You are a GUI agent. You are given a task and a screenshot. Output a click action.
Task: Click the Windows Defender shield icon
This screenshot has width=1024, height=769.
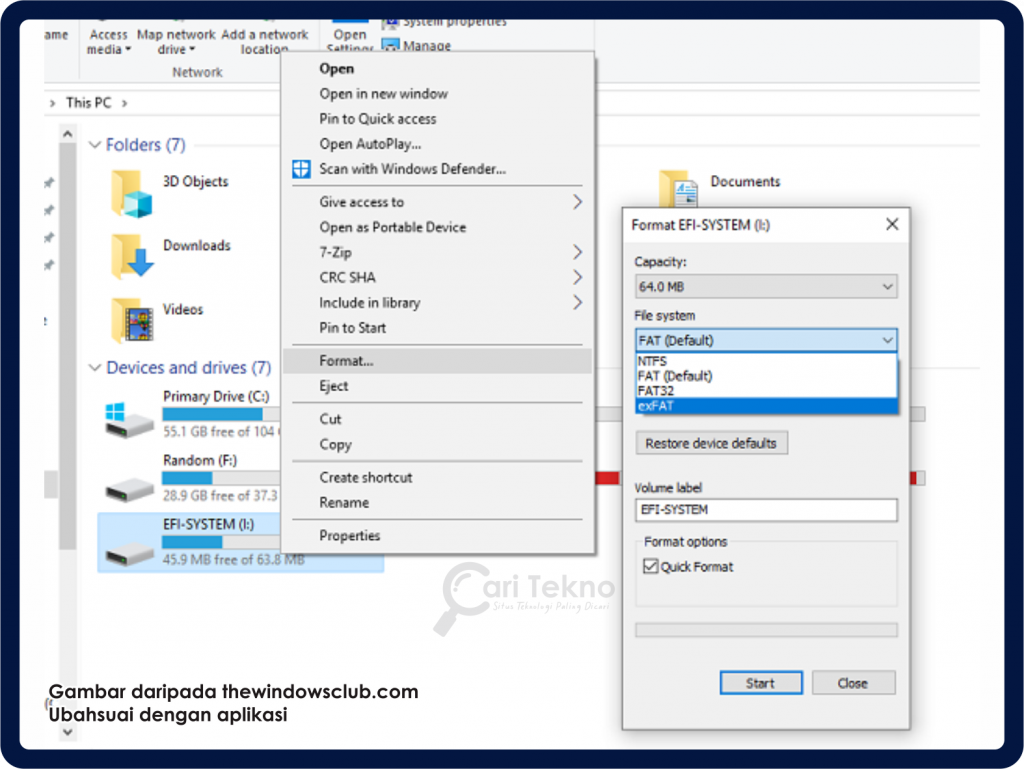pos(300,168)
